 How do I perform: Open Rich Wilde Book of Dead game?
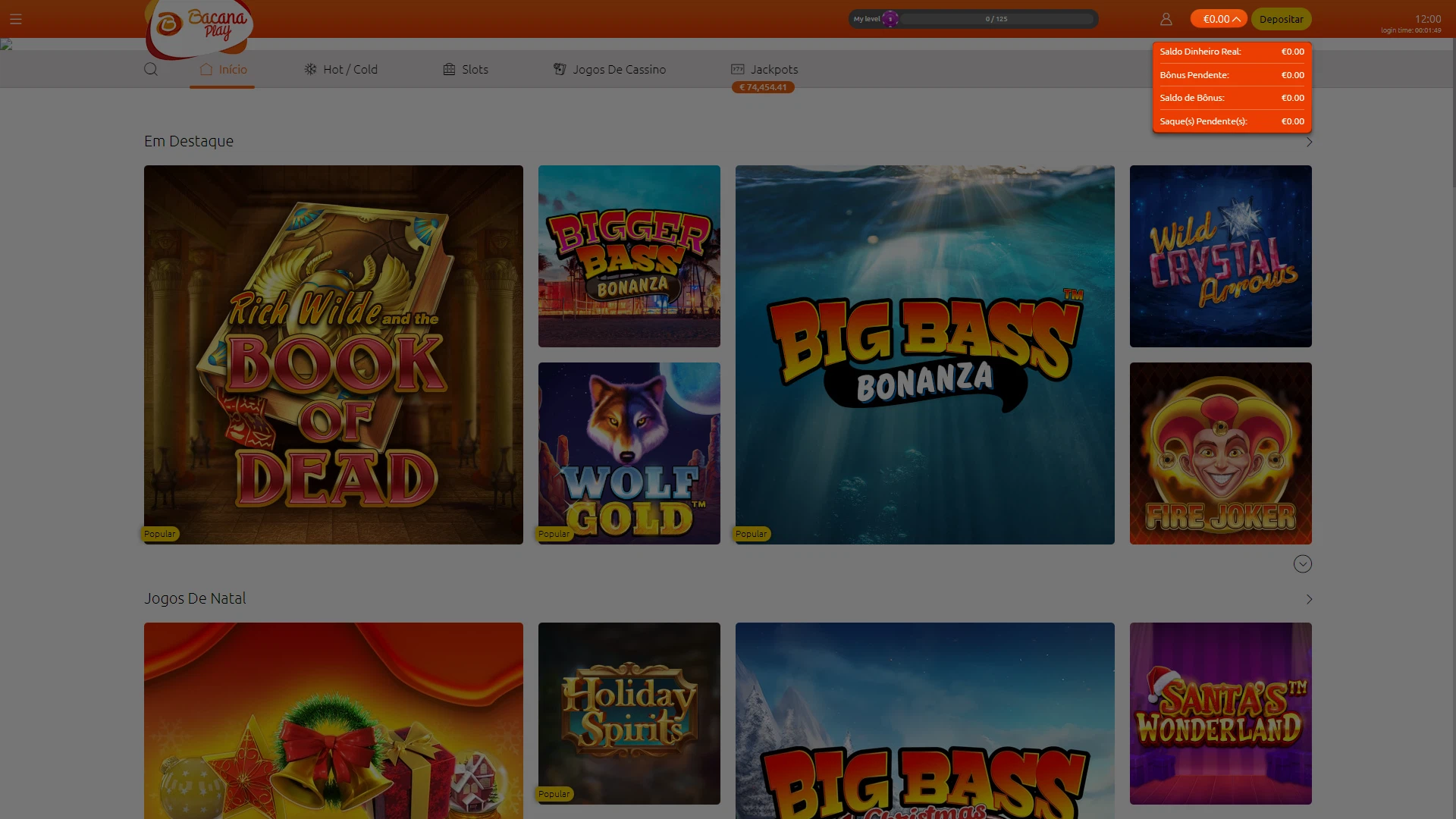pyautogui.click(x=334, y=355)
